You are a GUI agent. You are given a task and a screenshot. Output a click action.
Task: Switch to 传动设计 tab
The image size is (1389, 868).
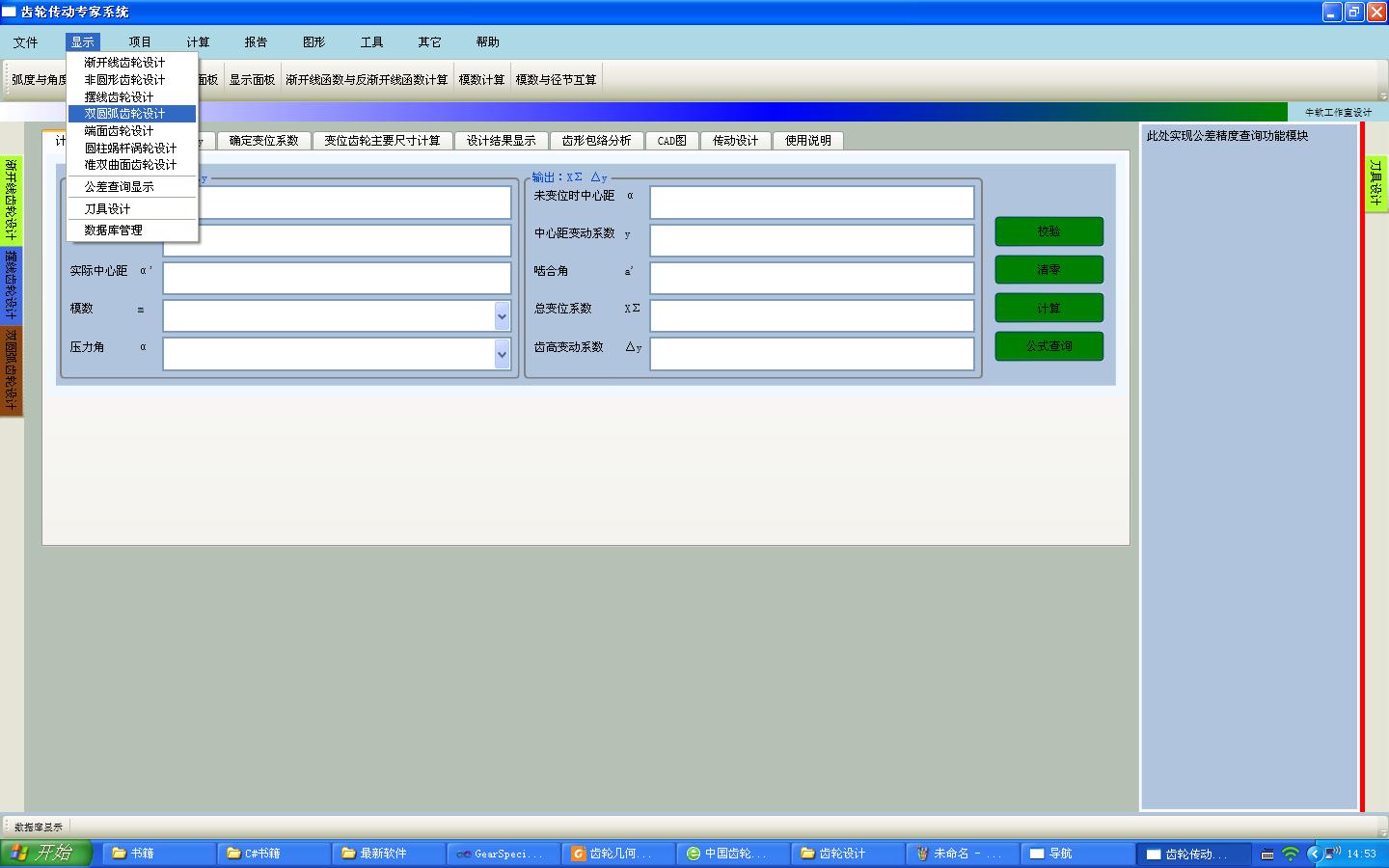tap(735, 141)
